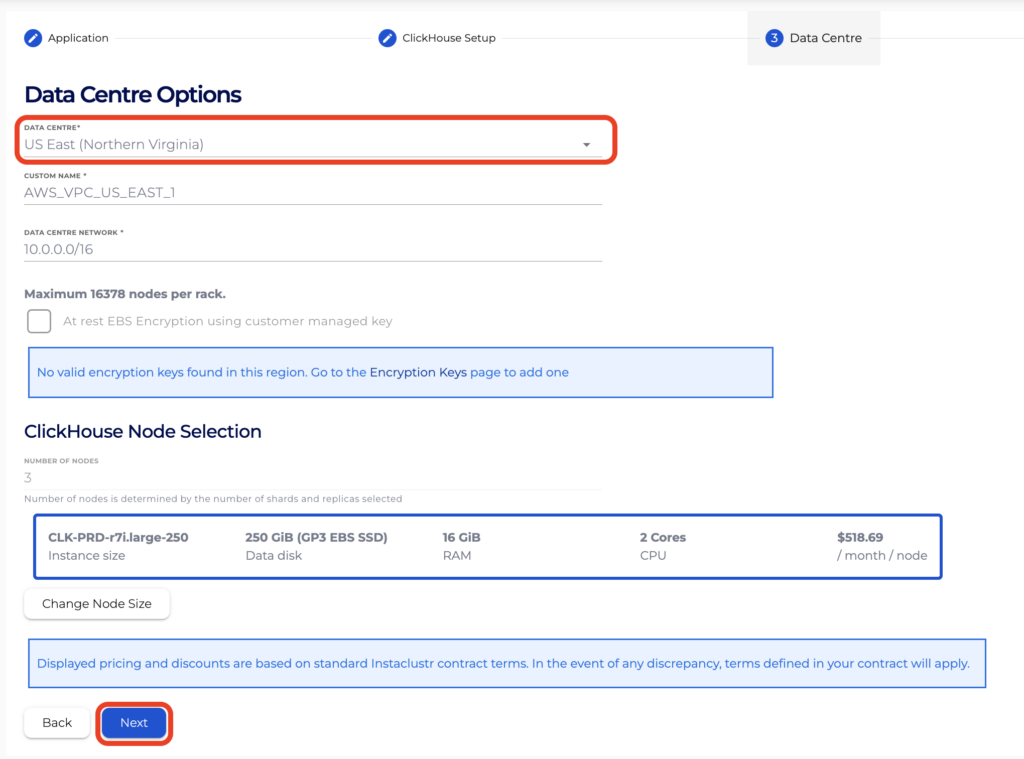This screenshot has height=759, width=1024.
Task: Click the step 3 number circle icon
Action: pos(774,38)
